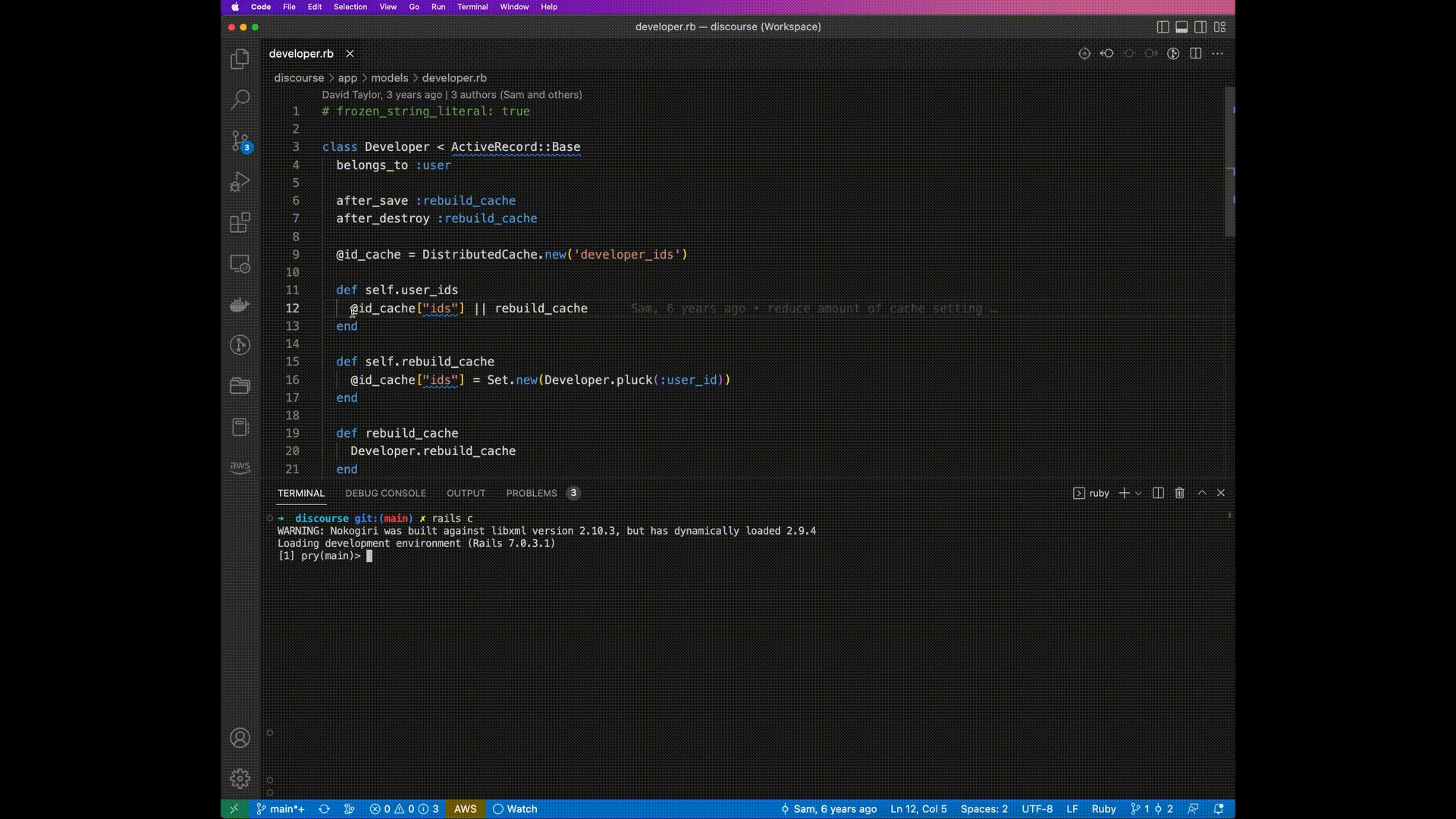Maximize panel size with chevron

[1202, 493]
